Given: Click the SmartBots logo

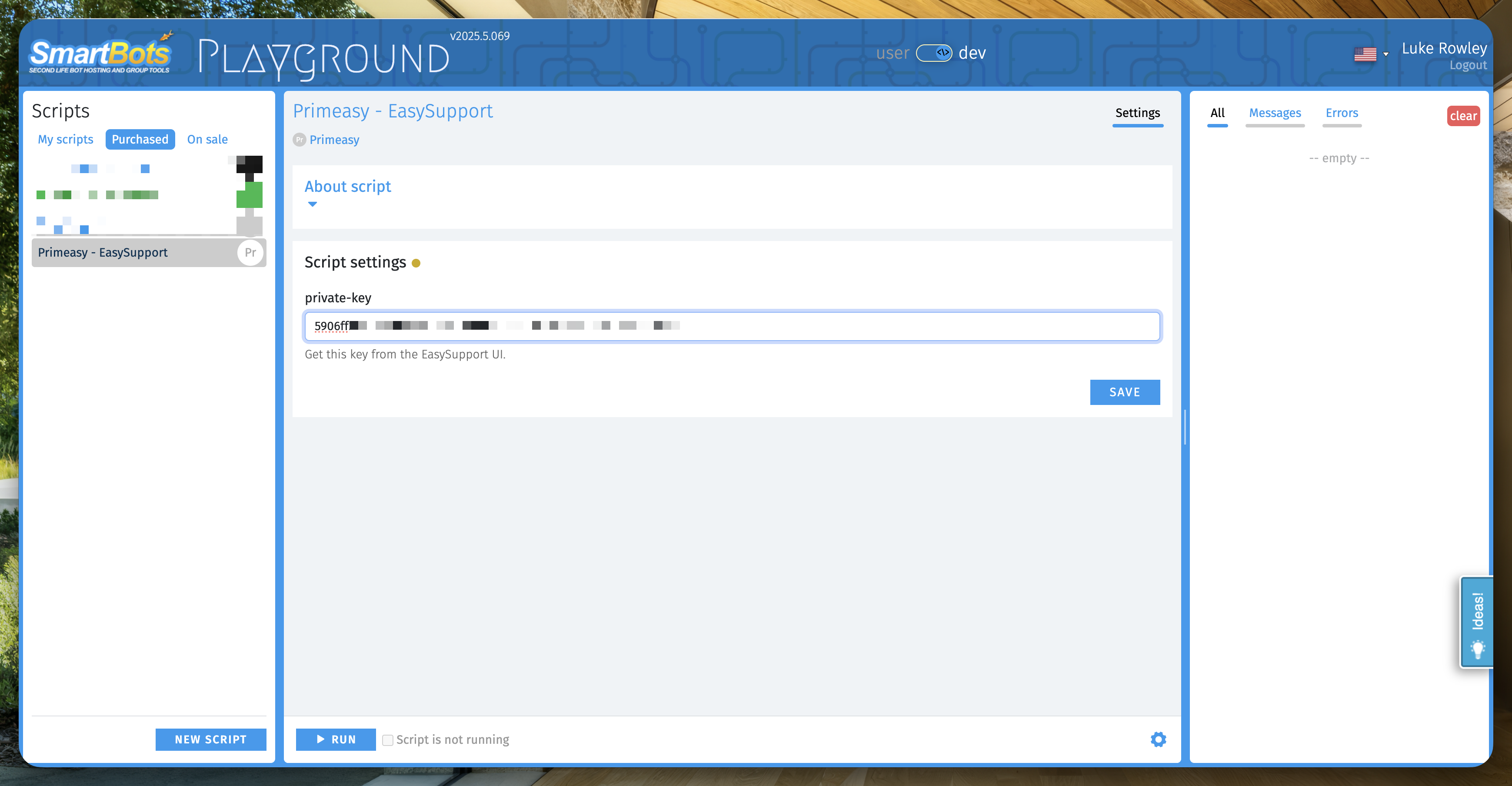Looking at the screenshot, I should pyautogui.click(x=100, y=54).
